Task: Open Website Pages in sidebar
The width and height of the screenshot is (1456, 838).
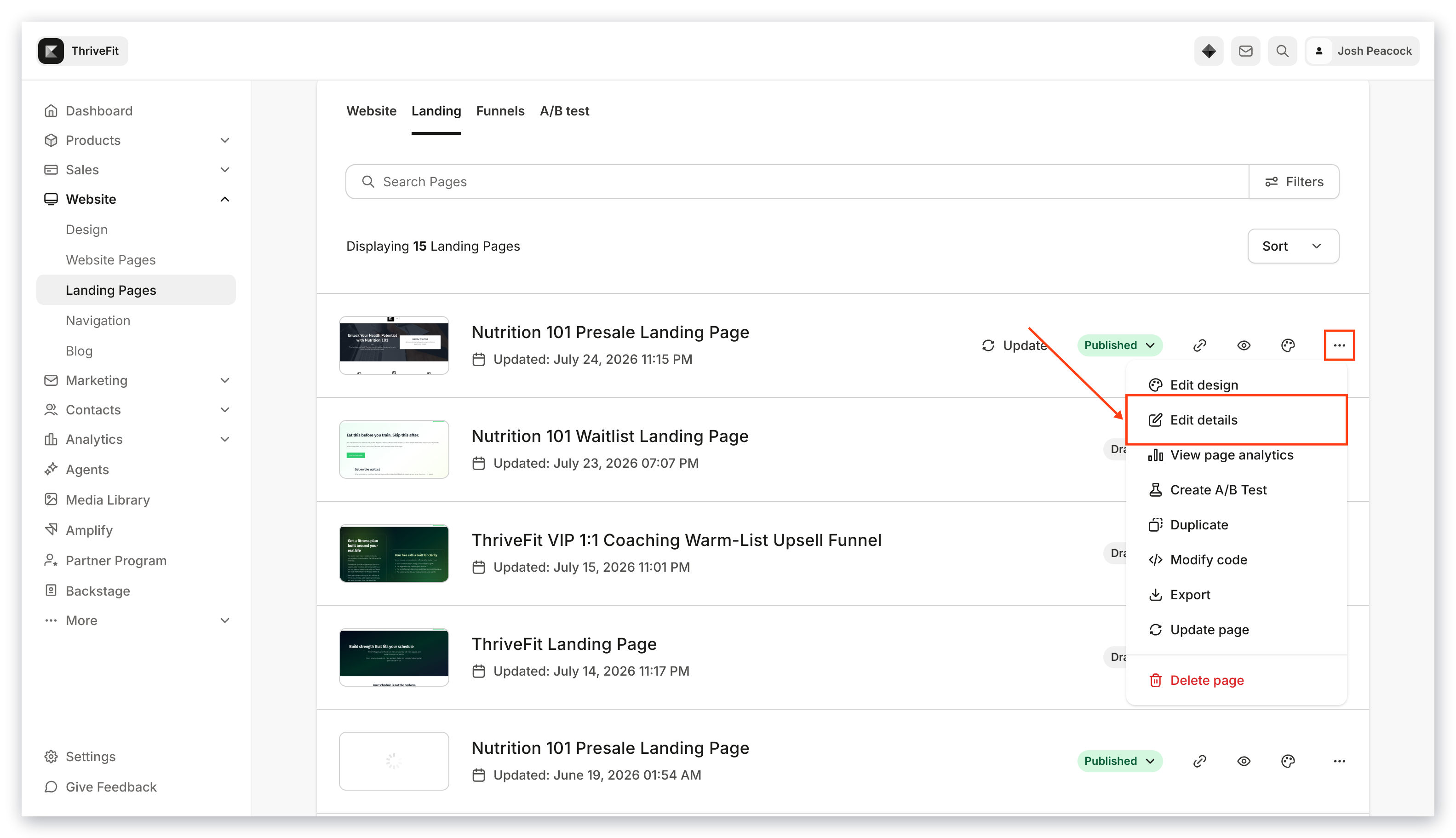Action: 110,259
